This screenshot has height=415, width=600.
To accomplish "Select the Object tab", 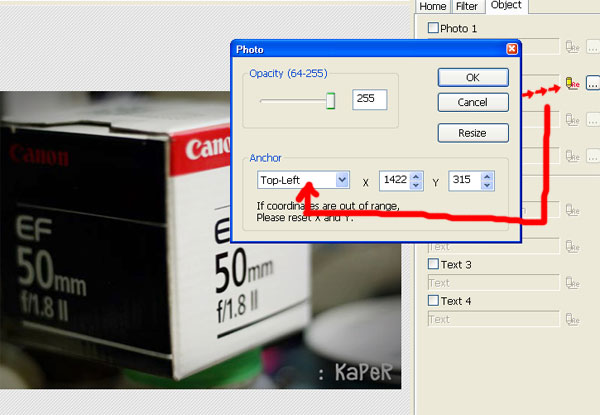I will 506,5.
